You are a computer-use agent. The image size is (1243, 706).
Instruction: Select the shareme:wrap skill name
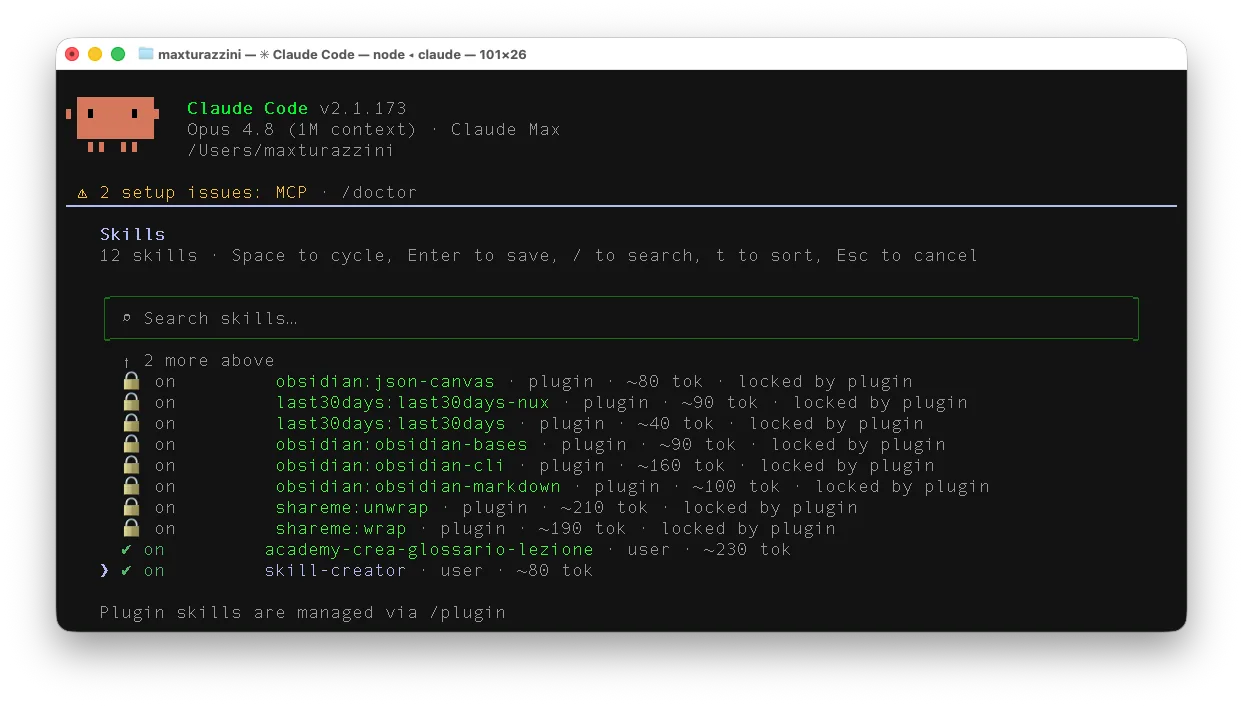pyautogui.click(x=341, y=528)
